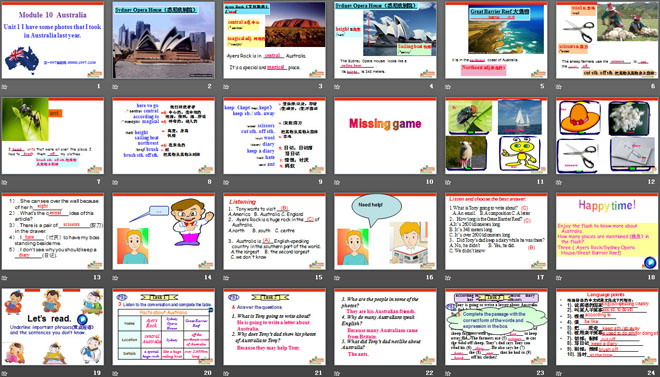This screenshot has height=377, width=660.
Task: Click the star icon beneath slide 15
Action: click(x=226, y=278)
